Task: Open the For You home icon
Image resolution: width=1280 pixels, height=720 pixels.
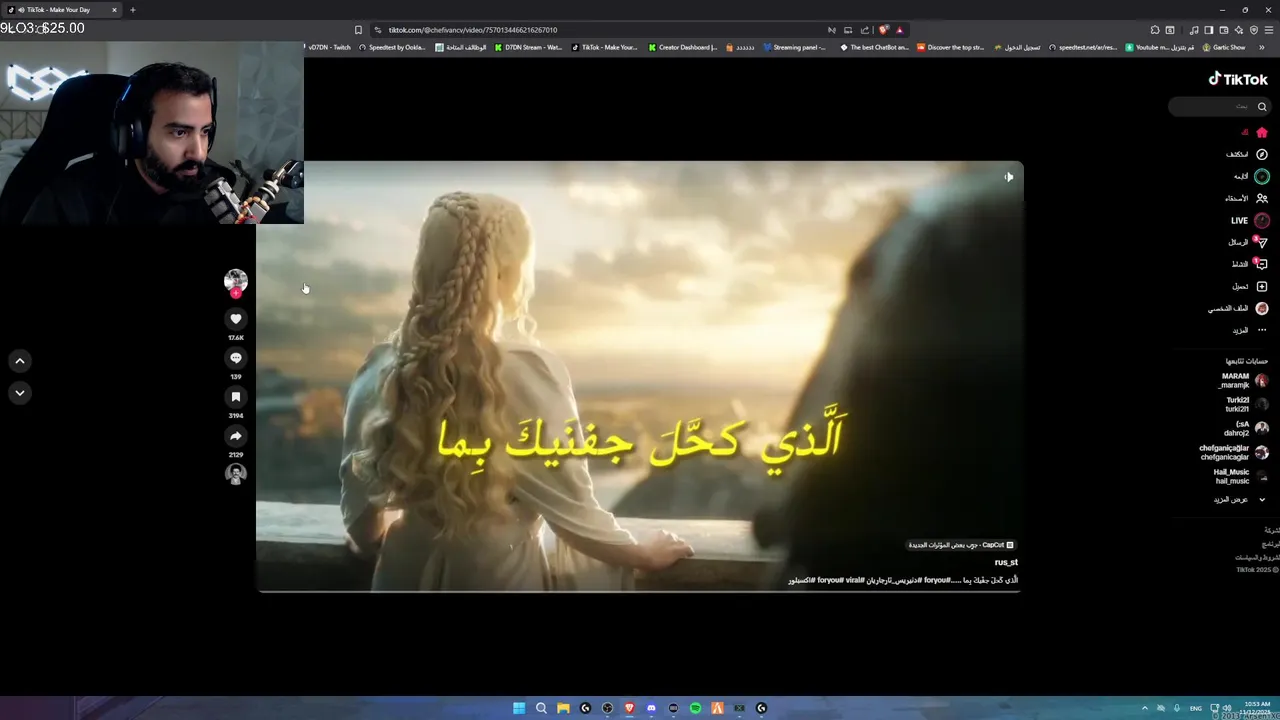Action: pyautogui.click(x=1262, y=132)
